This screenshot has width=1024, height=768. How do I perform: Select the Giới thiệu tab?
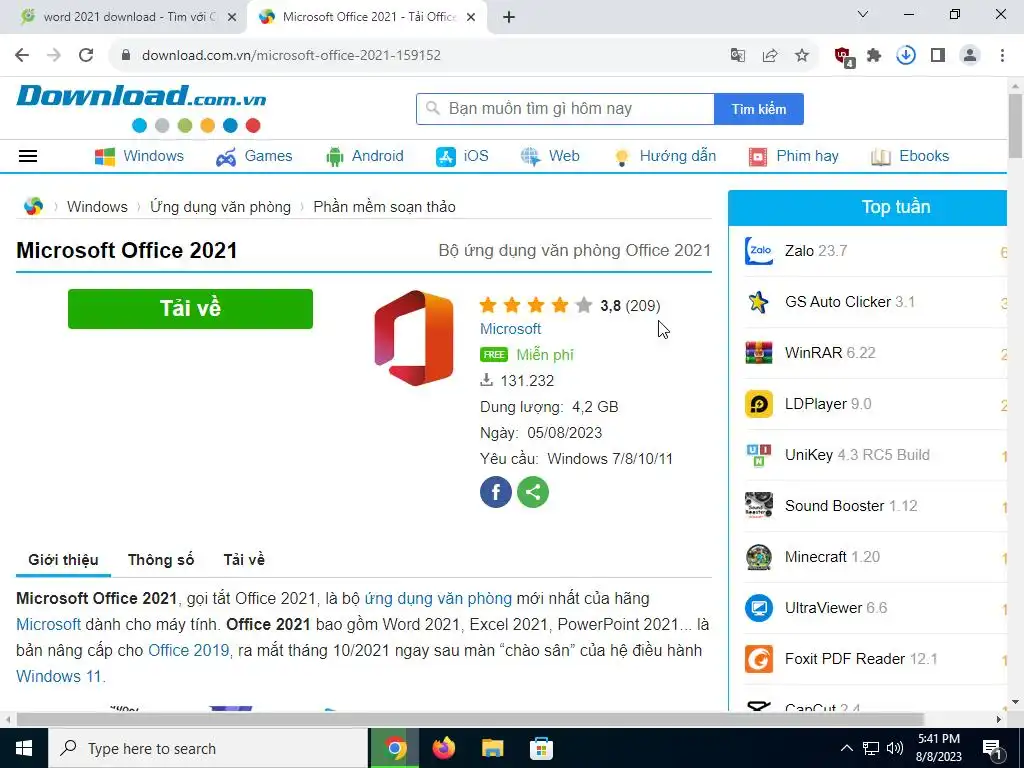coord(63,560)
